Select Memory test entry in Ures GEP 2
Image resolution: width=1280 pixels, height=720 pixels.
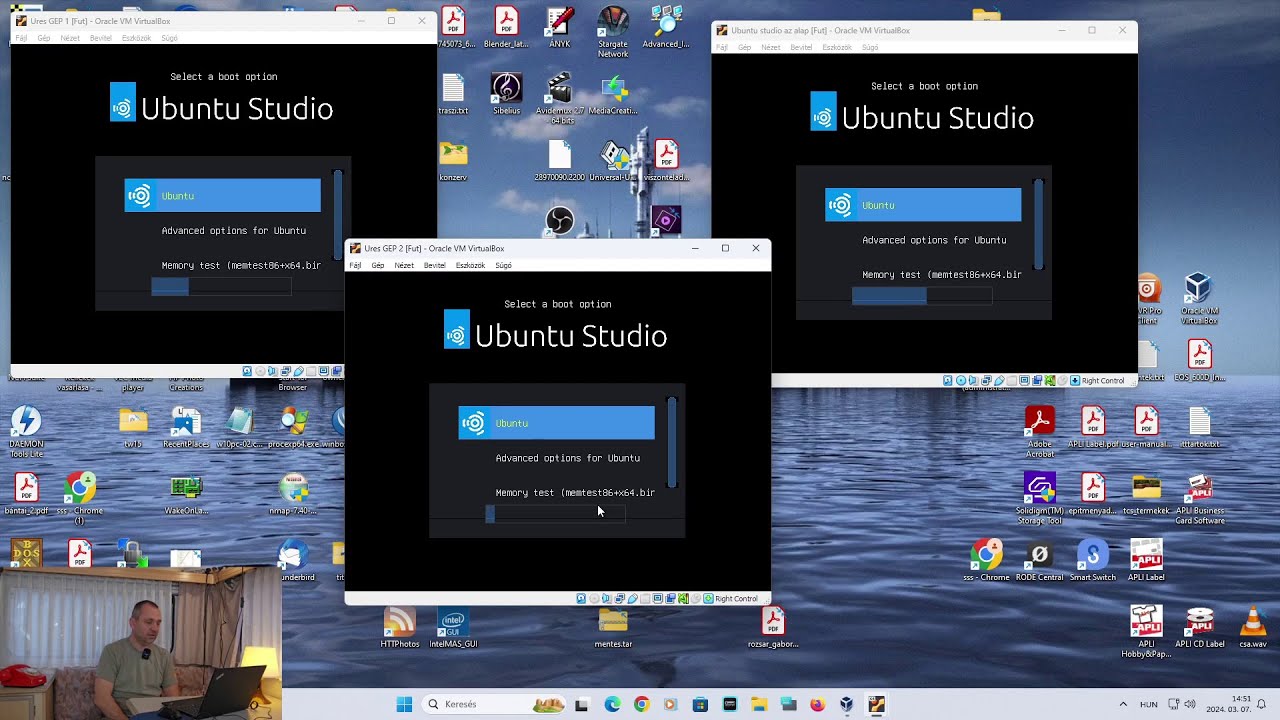click(x=575, y=493)
